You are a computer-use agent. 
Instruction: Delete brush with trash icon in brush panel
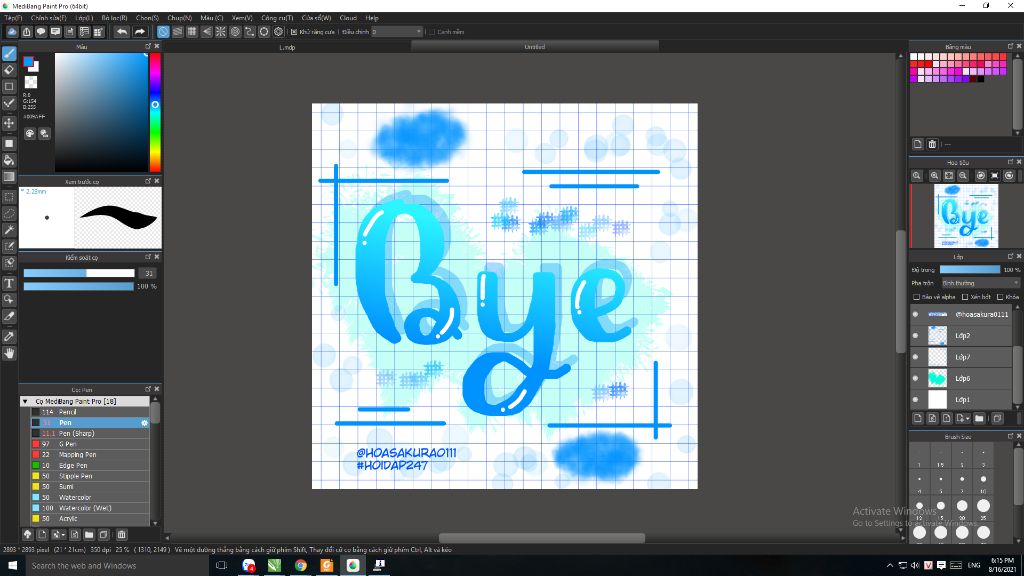click(121, 534)
